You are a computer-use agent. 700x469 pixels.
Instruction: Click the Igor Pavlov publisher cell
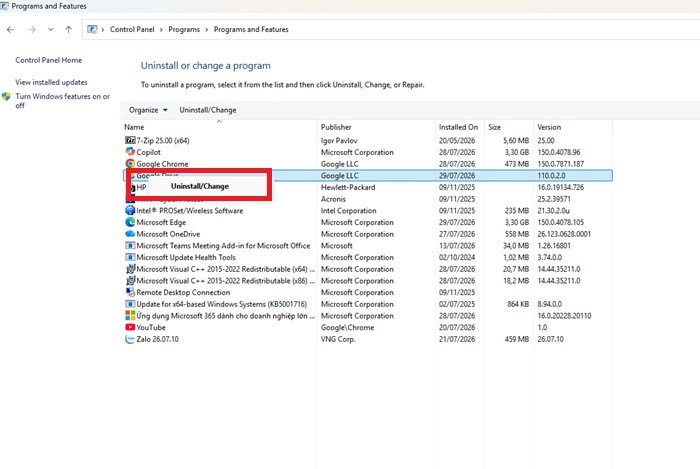pyautogui.click(x=339, y=141)
